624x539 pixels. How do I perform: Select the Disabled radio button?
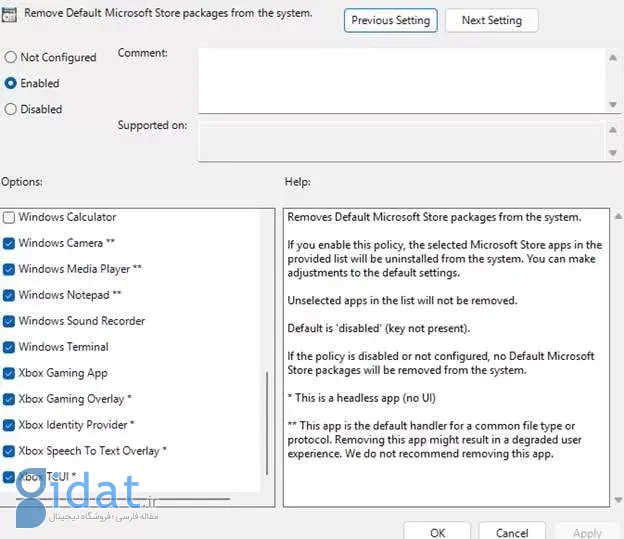tap(10, 109)
